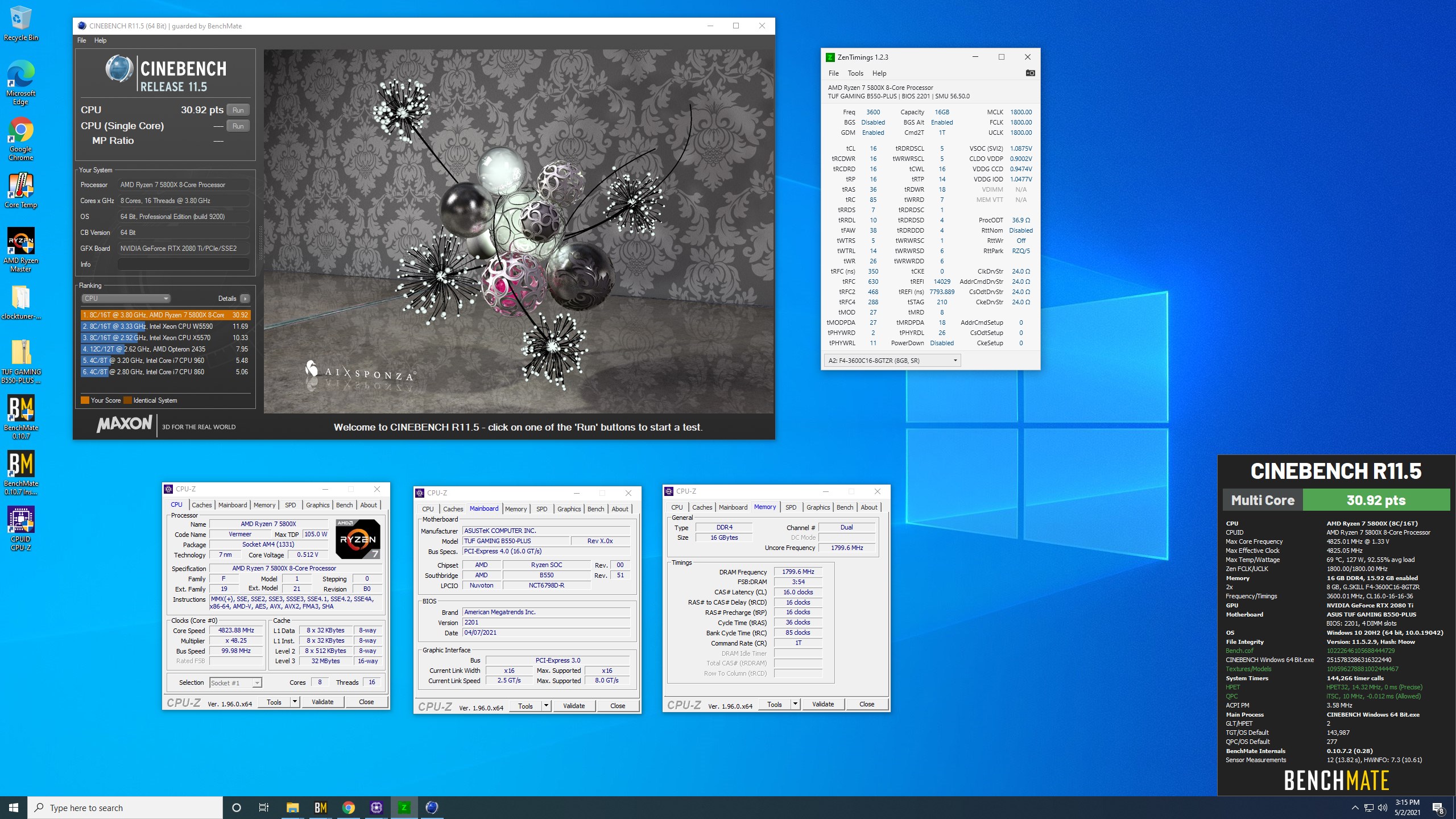Image resolution: width=1456 pixels, height=819 pixels.
Task: Open the CPU ranking dropdown in Cinebench
Action: (x=126, y=299)
